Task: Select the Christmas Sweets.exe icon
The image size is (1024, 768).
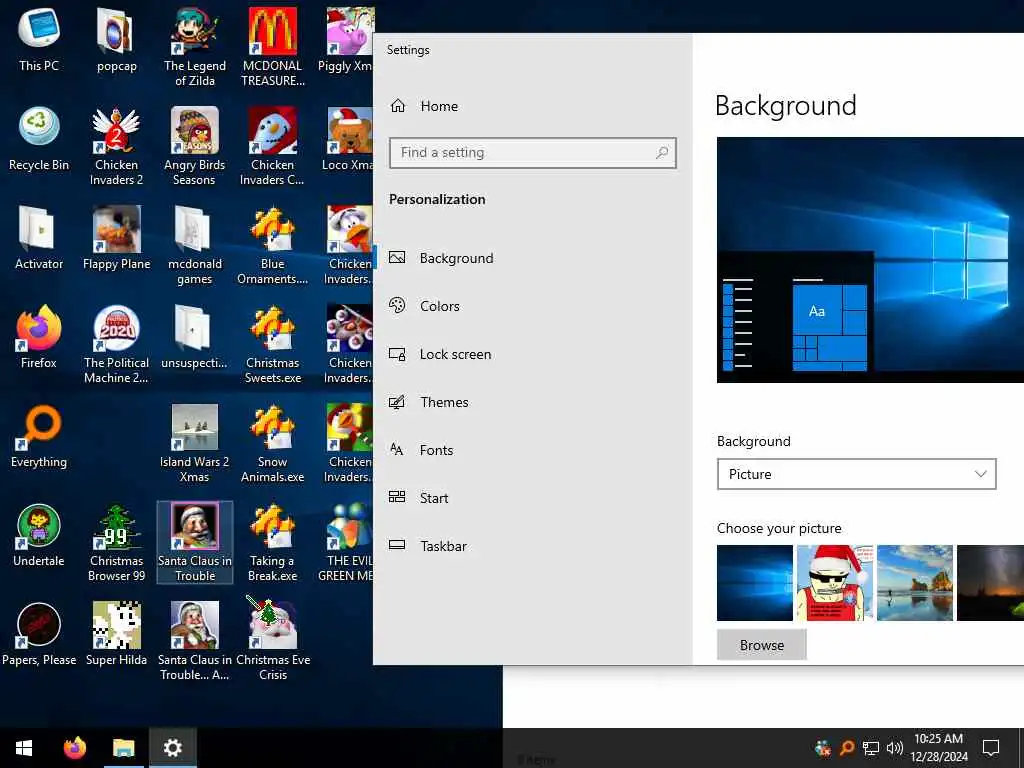Action: (x=273, y=344)
